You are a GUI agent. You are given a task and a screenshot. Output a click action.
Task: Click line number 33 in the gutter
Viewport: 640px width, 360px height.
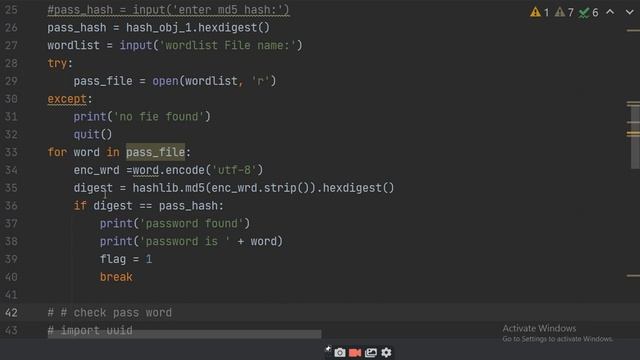[x=11, y=152]
